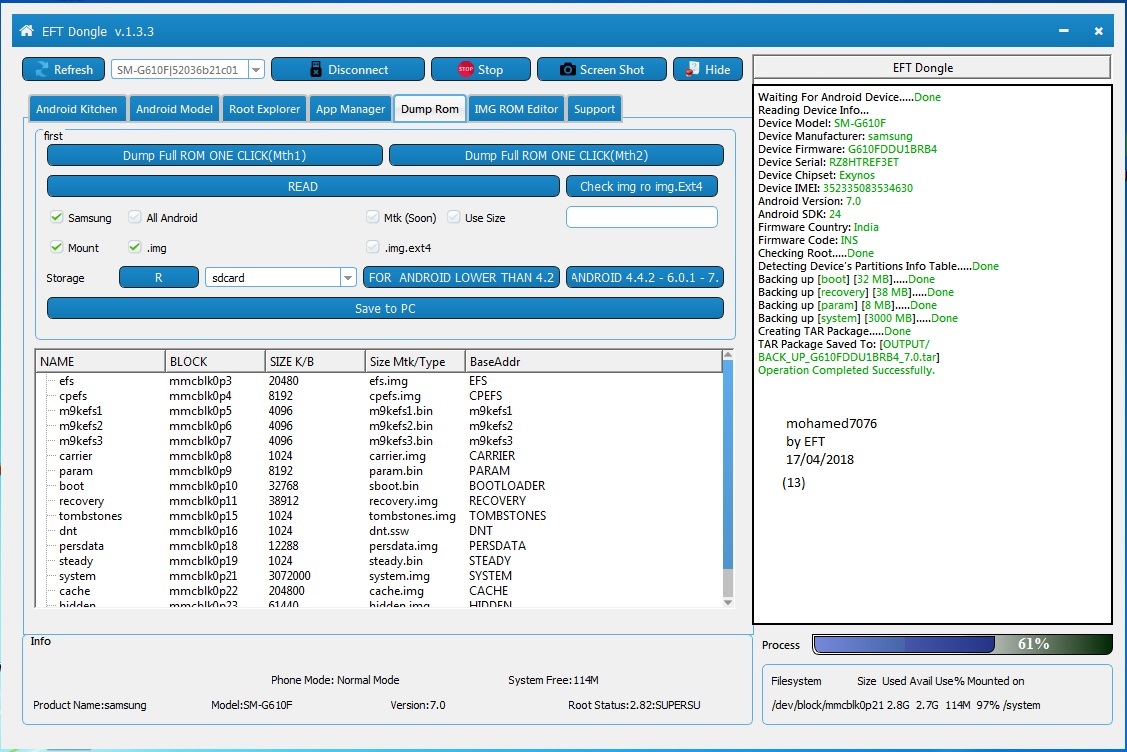1127x752 pixels.
Task: Click the scroll down arrow of partition list
Action: click(727, 602)
